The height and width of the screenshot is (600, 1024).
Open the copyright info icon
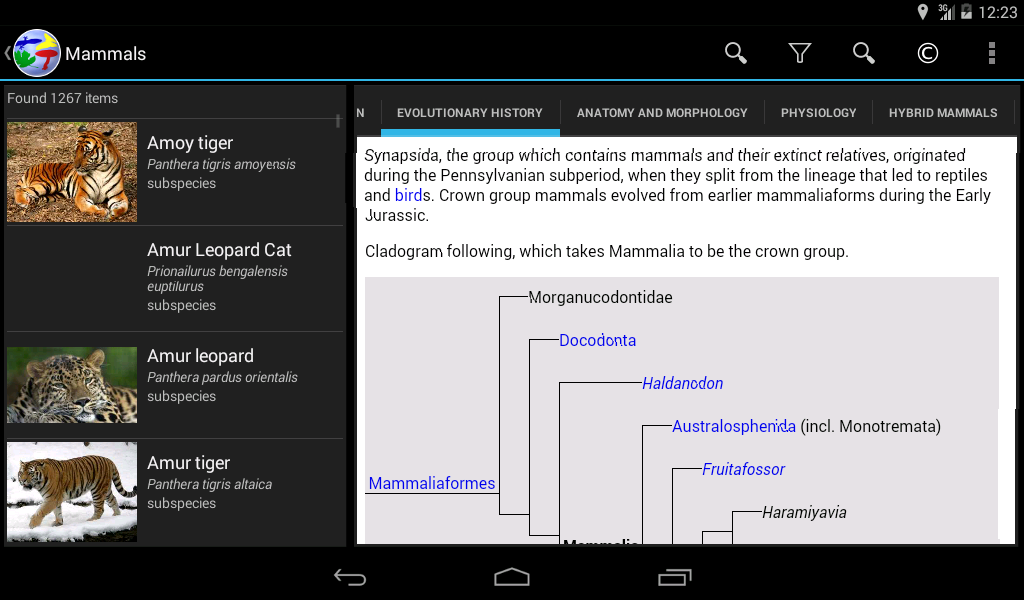(928, 53)
